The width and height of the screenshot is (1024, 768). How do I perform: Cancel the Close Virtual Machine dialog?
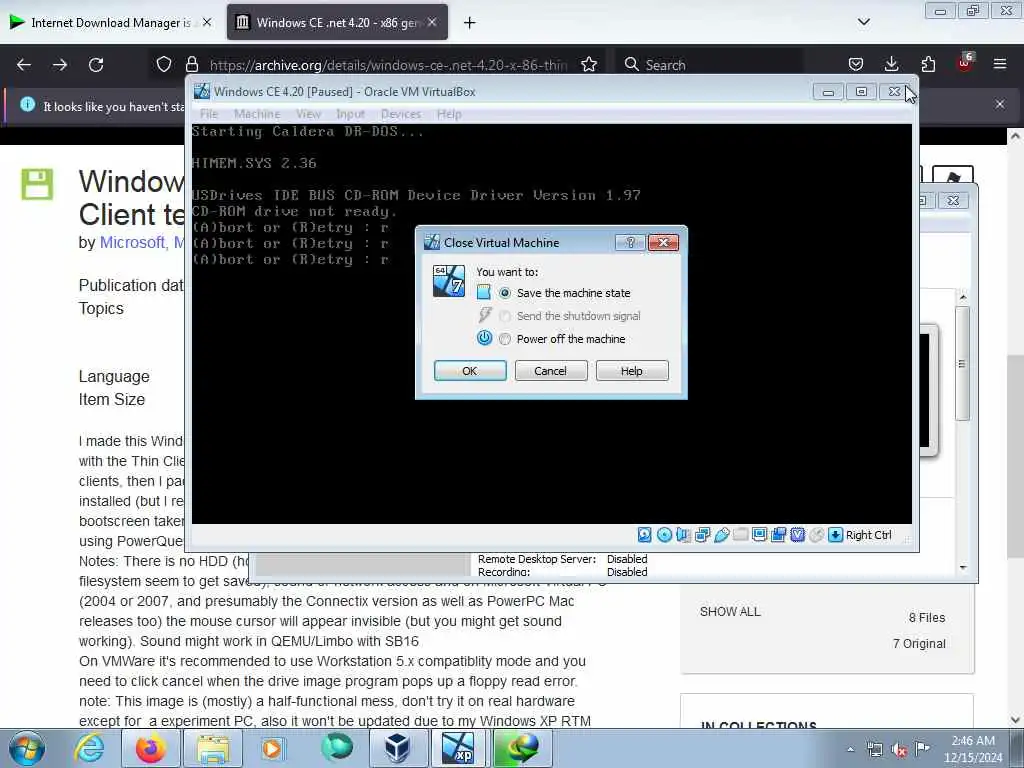[551, 371]
